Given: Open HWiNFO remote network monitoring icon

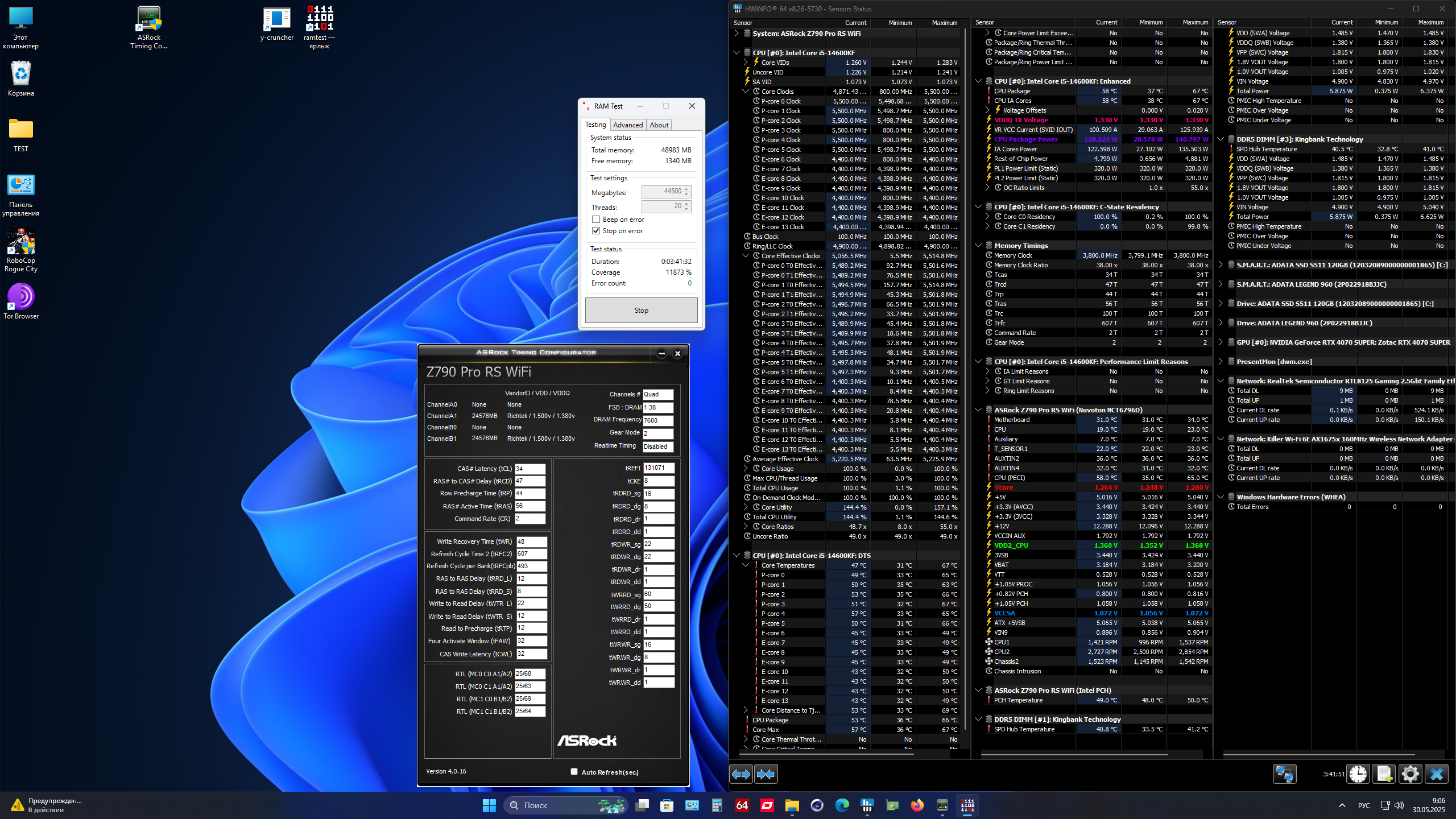Looking at the screenshot, I should [x=1284, y=774].
